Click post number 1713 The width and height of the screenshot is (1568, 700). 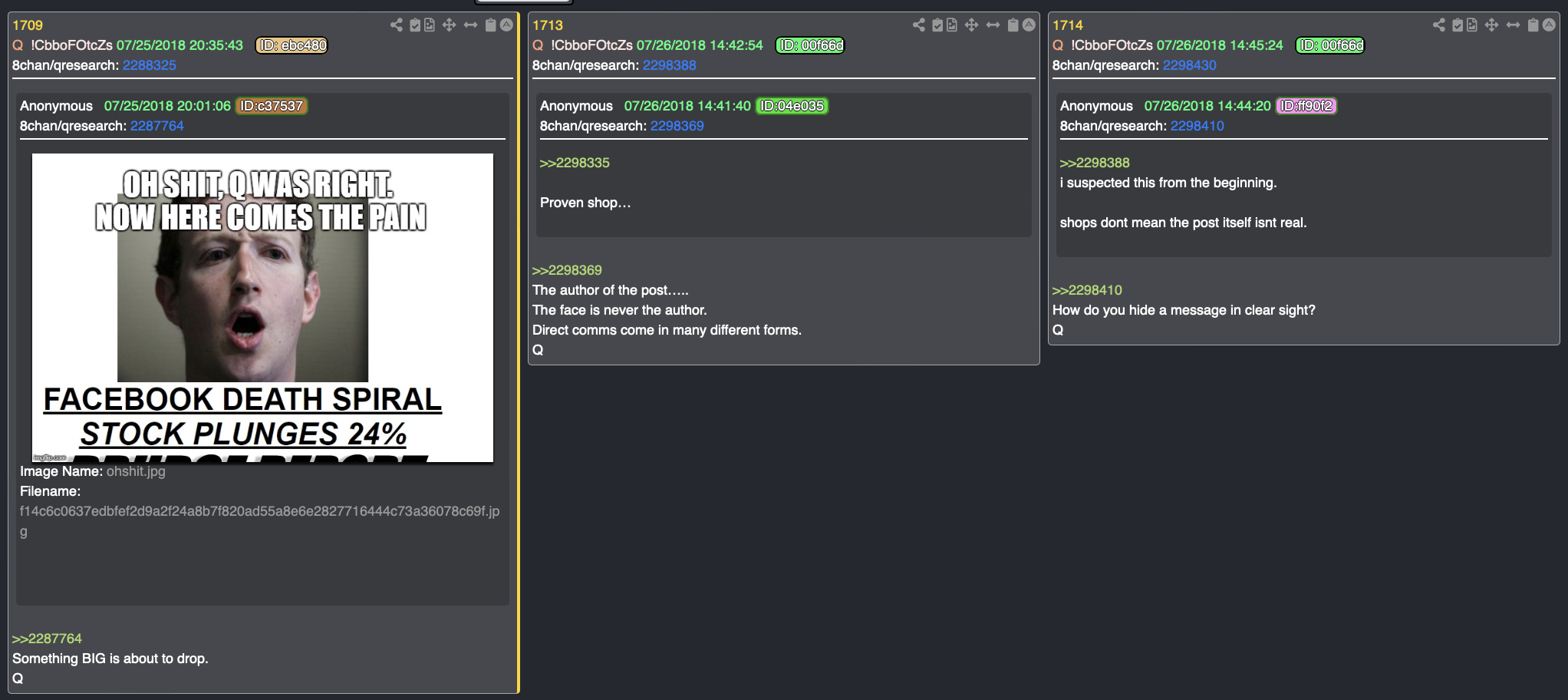pos(548,25)
